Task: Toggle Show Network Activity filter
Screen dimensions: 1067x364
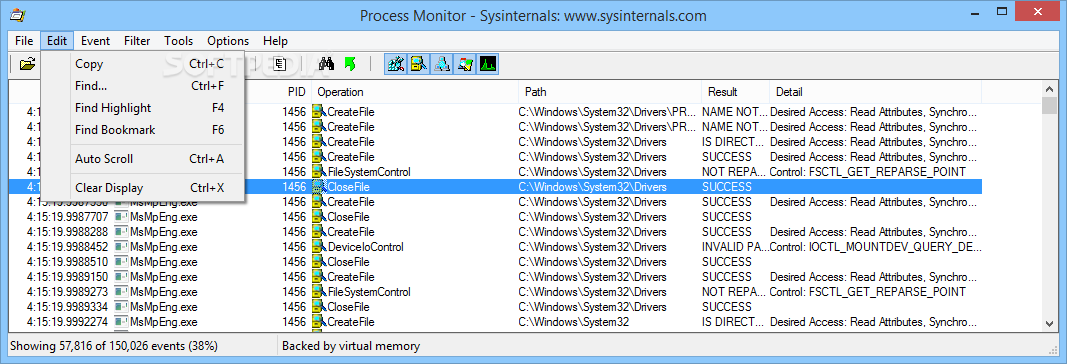Action: click(x=442, y=64)
